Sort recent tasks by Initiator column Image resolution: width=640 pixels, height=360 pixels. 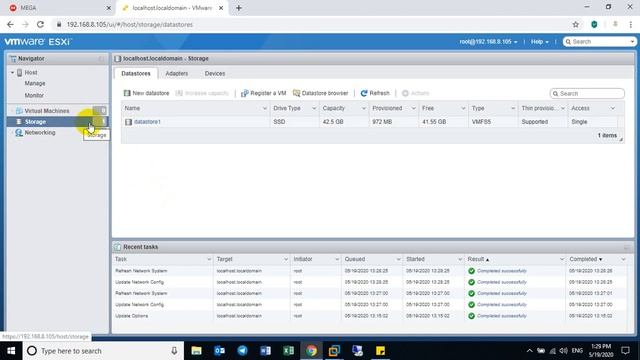[x=303, y=259]
